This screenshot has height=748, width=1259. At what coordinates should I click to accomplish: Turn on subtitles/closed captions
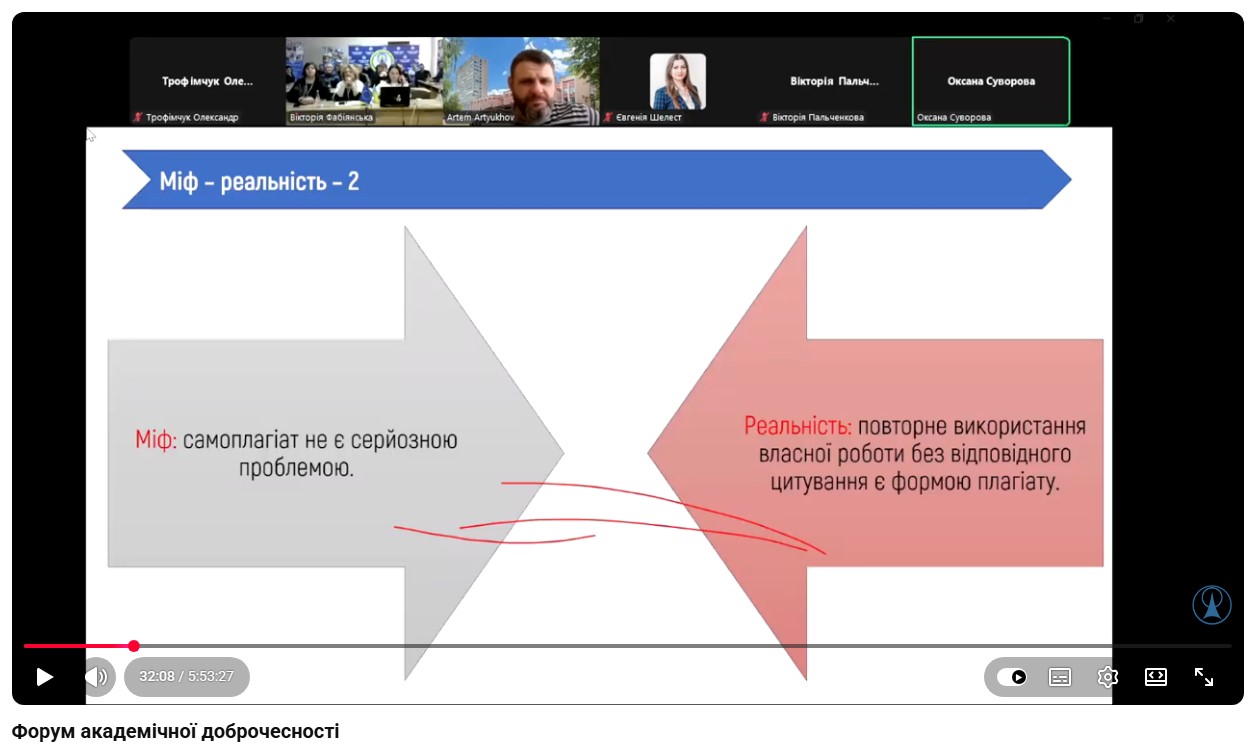[x=1060, y=677]
